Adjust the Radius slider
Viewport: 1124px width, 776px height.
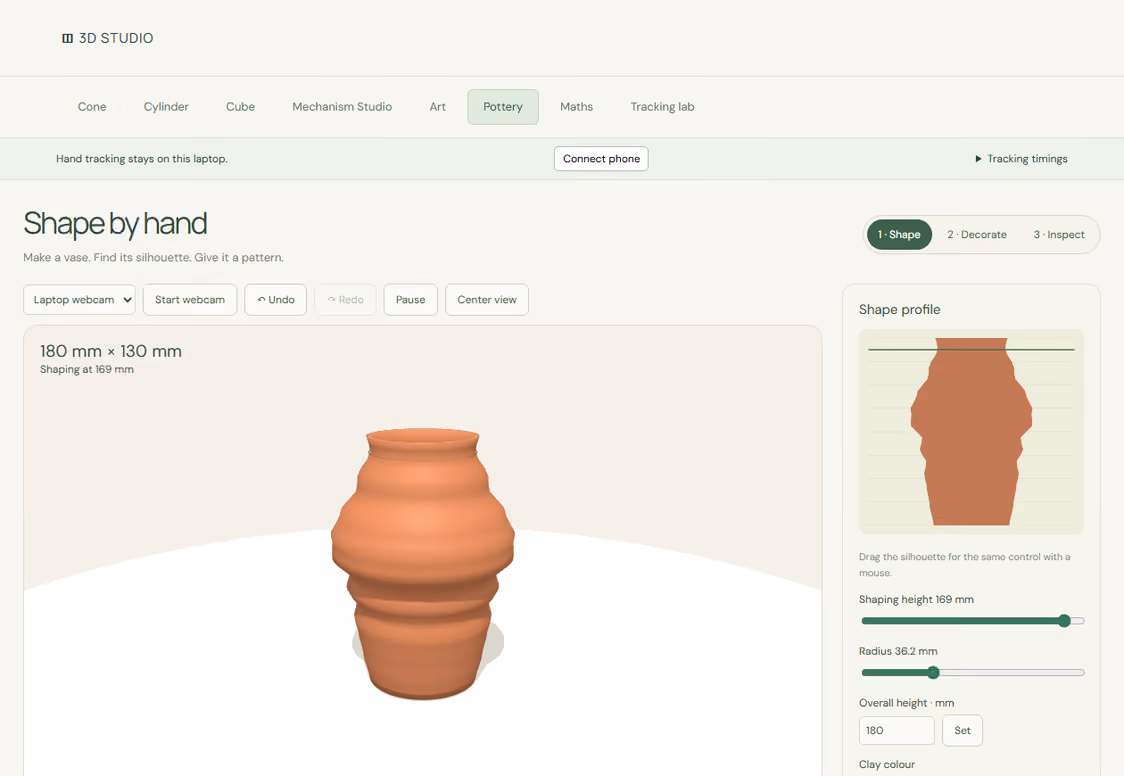973,672
